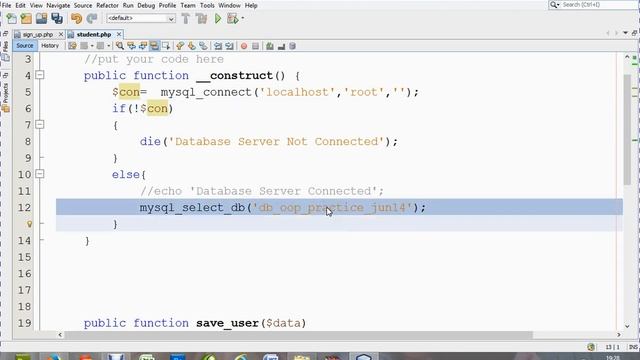Viewport: 640px width, 360px height.
Task: Collapse the code fold on line 7
Action: click(x=40, y=124)
